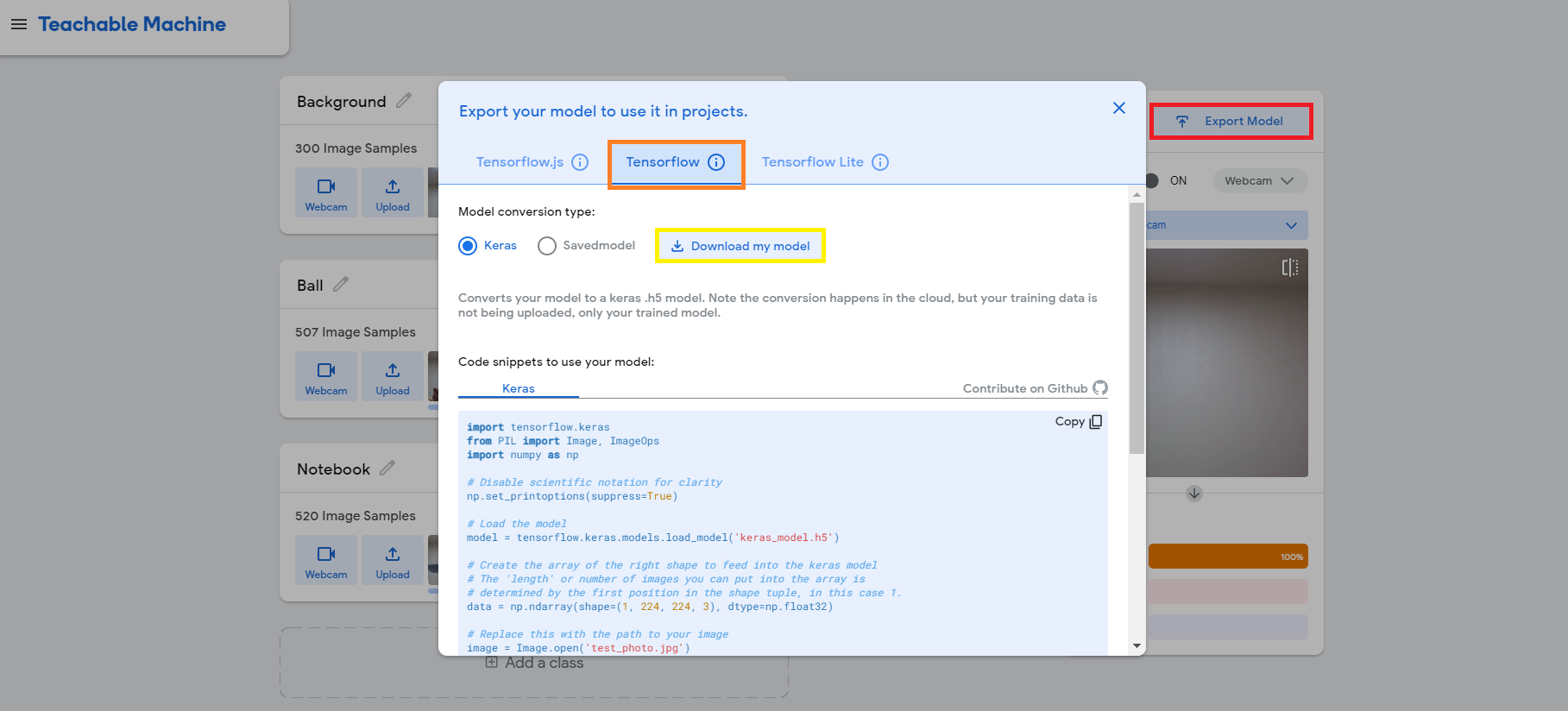Click Webcam button in Background class
This screenshot has width=1568, height=711.
326,192
